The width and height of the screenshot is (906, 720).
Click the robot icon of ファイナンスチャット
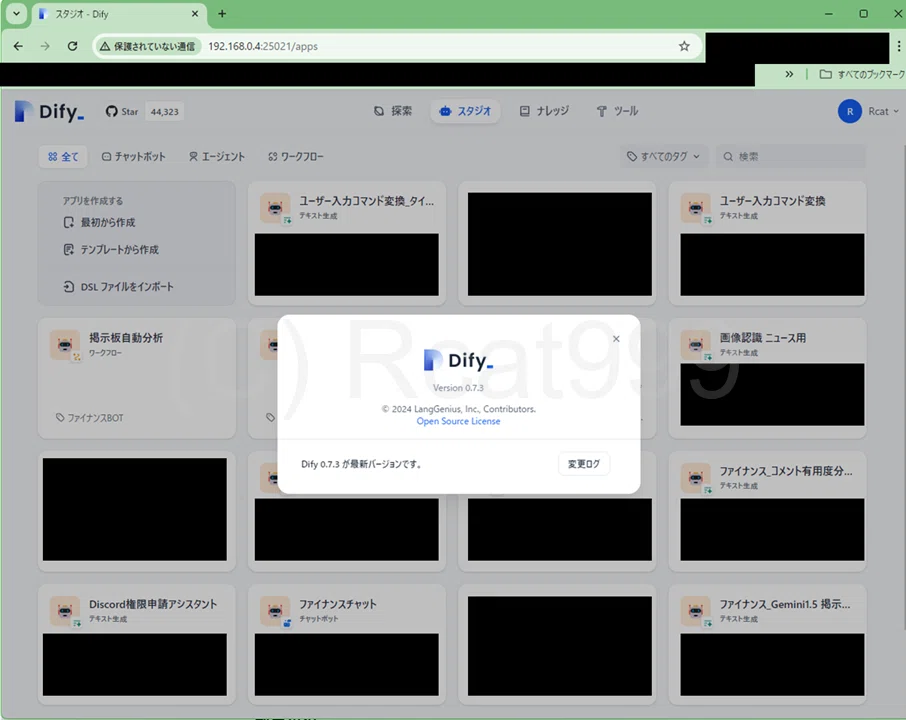(x=275, y=611)
